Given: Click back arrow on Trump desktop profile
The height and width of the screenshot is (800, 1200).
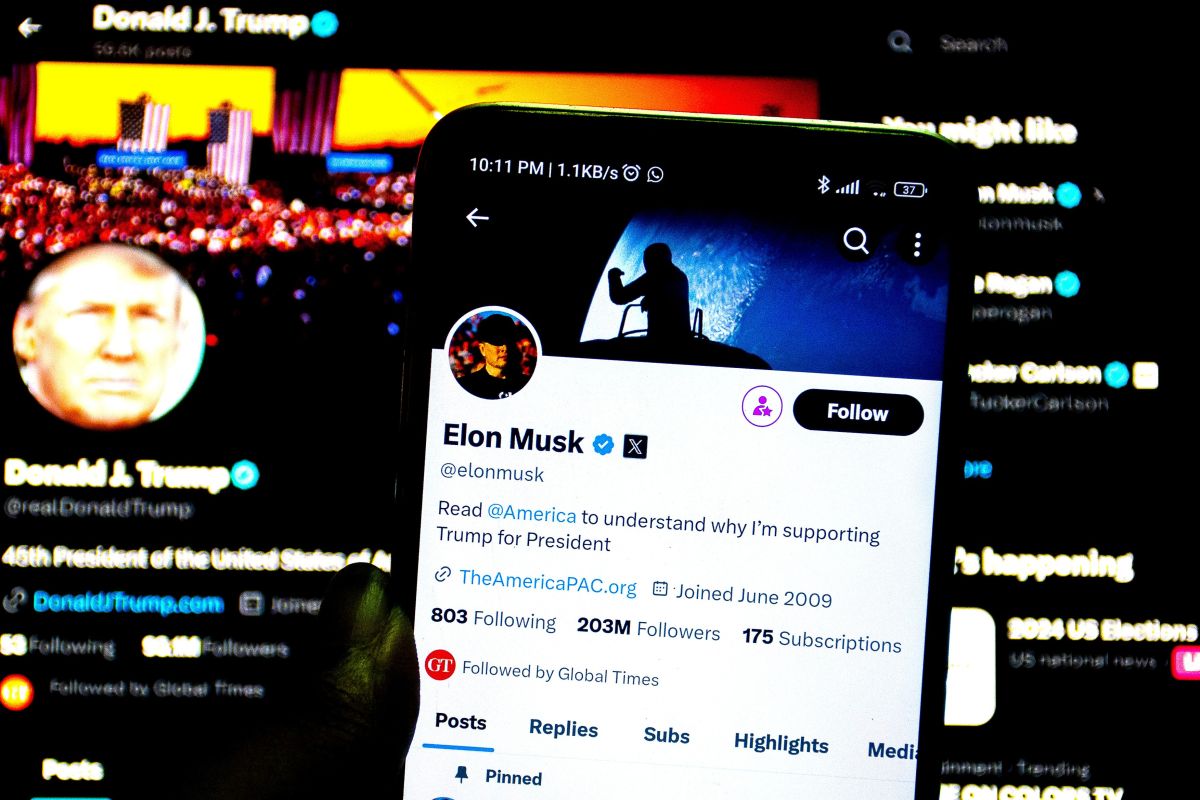Looking at the screenshot, I should click(30, 27).
